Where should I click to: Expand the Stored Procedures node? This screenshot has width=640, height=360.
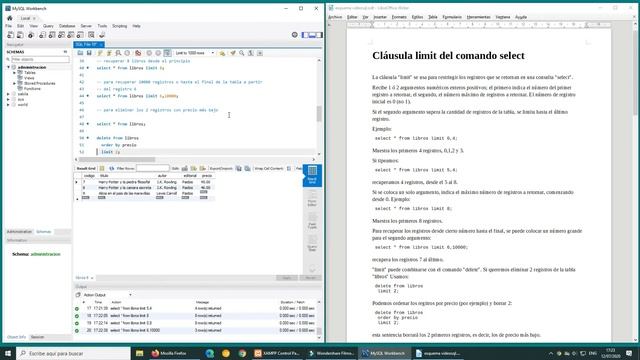tap(15, 83)
